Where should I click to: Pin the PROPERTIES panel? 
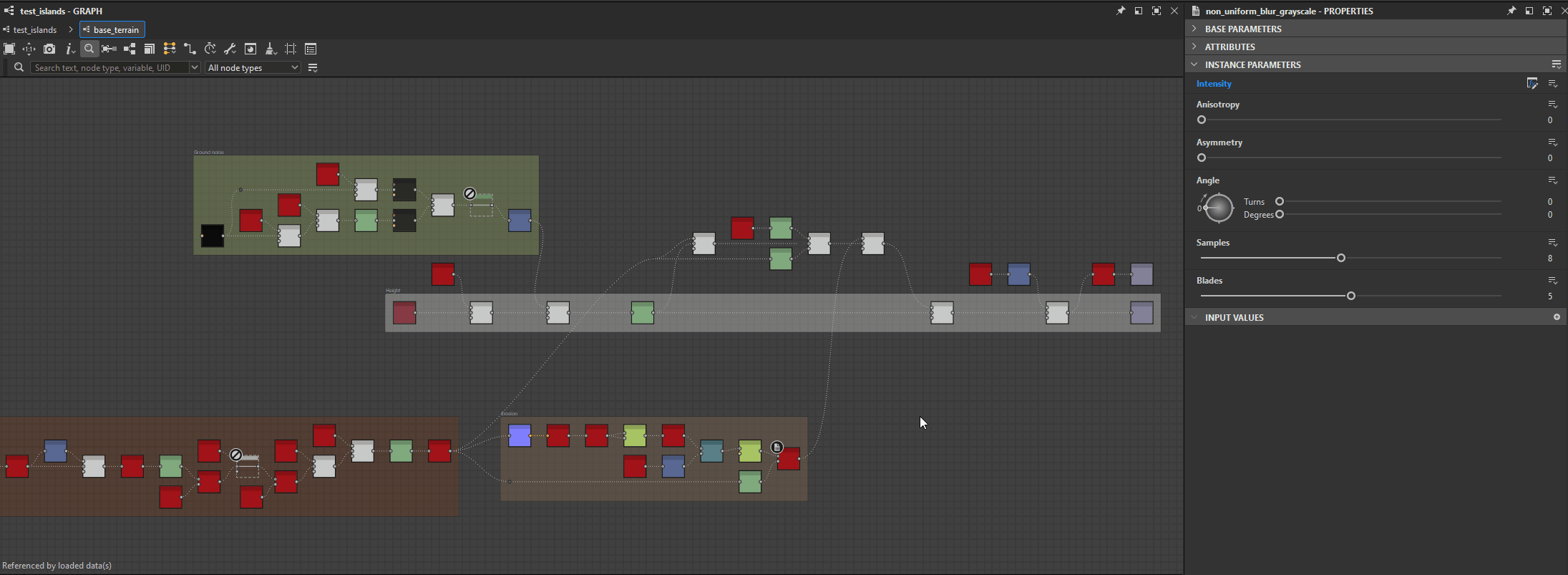pos(1511,11)
